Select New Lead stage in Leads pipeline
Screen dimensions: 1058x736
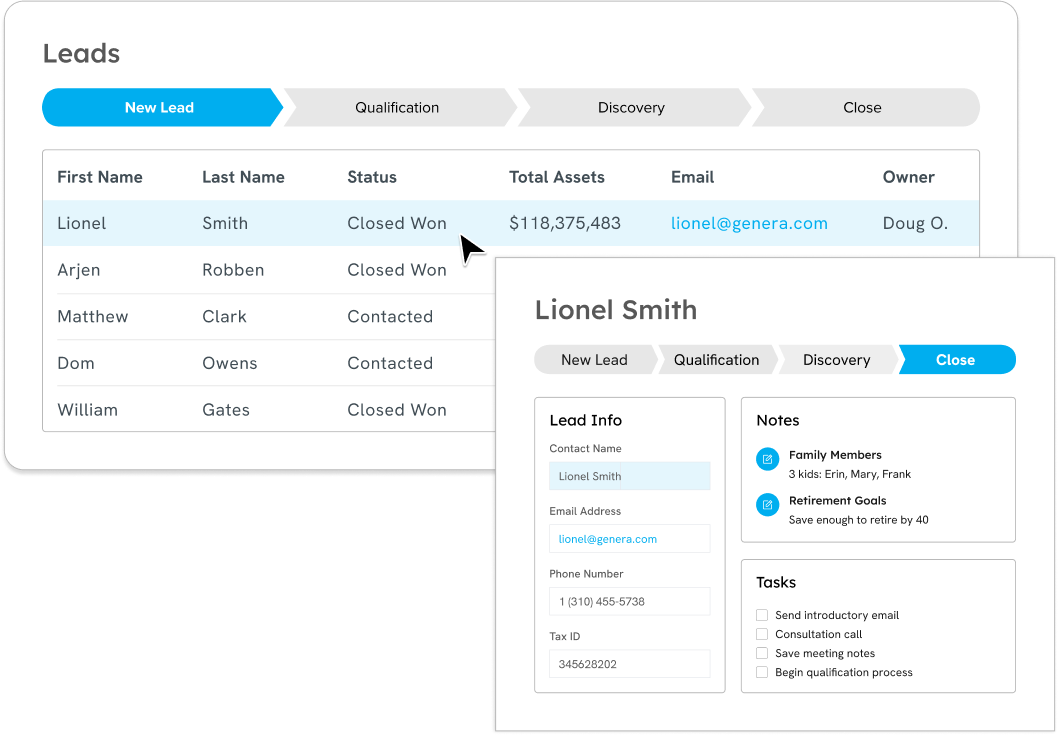coord(160,107)
